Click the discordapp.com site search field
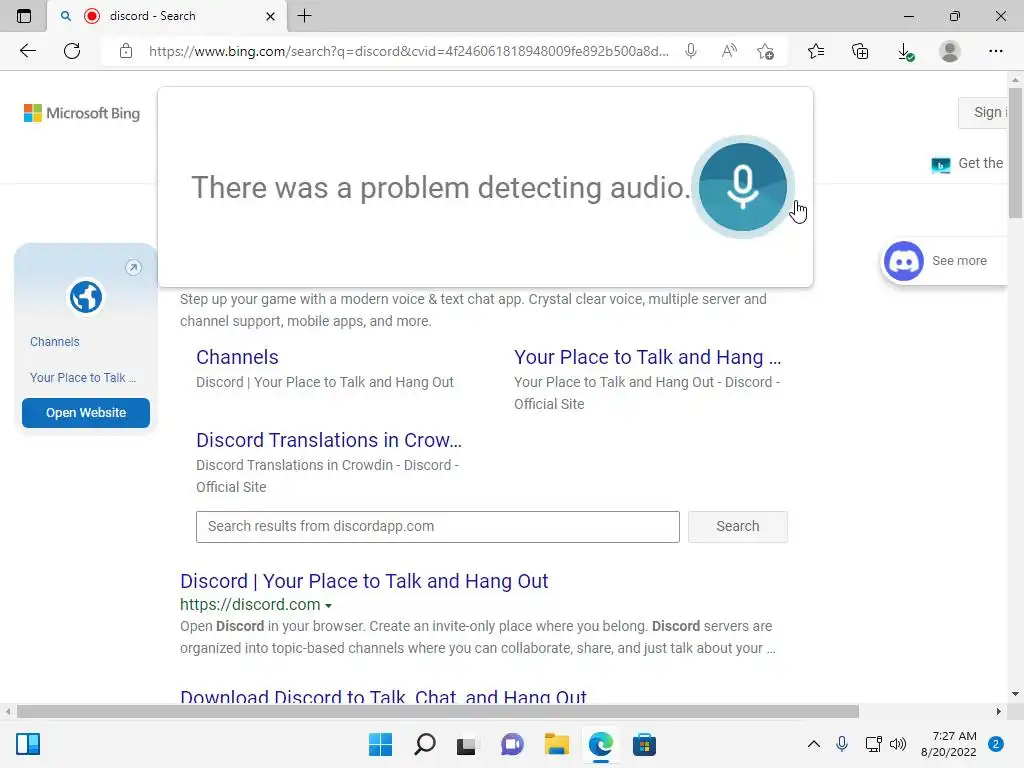1024x768 pixels. (x=438, y=526)
